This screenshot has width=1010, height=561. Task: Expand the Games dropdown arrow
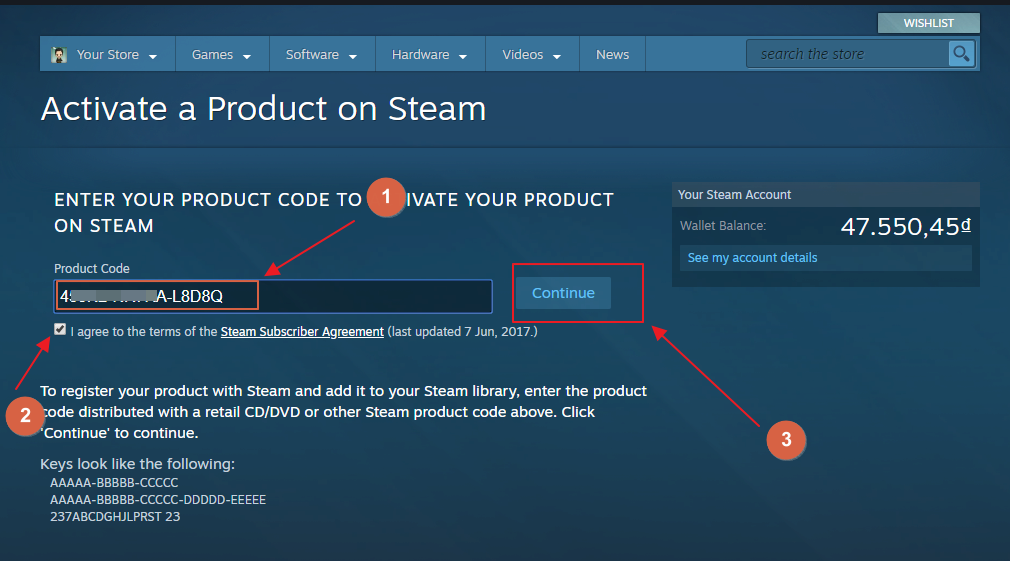coord(247,57)
